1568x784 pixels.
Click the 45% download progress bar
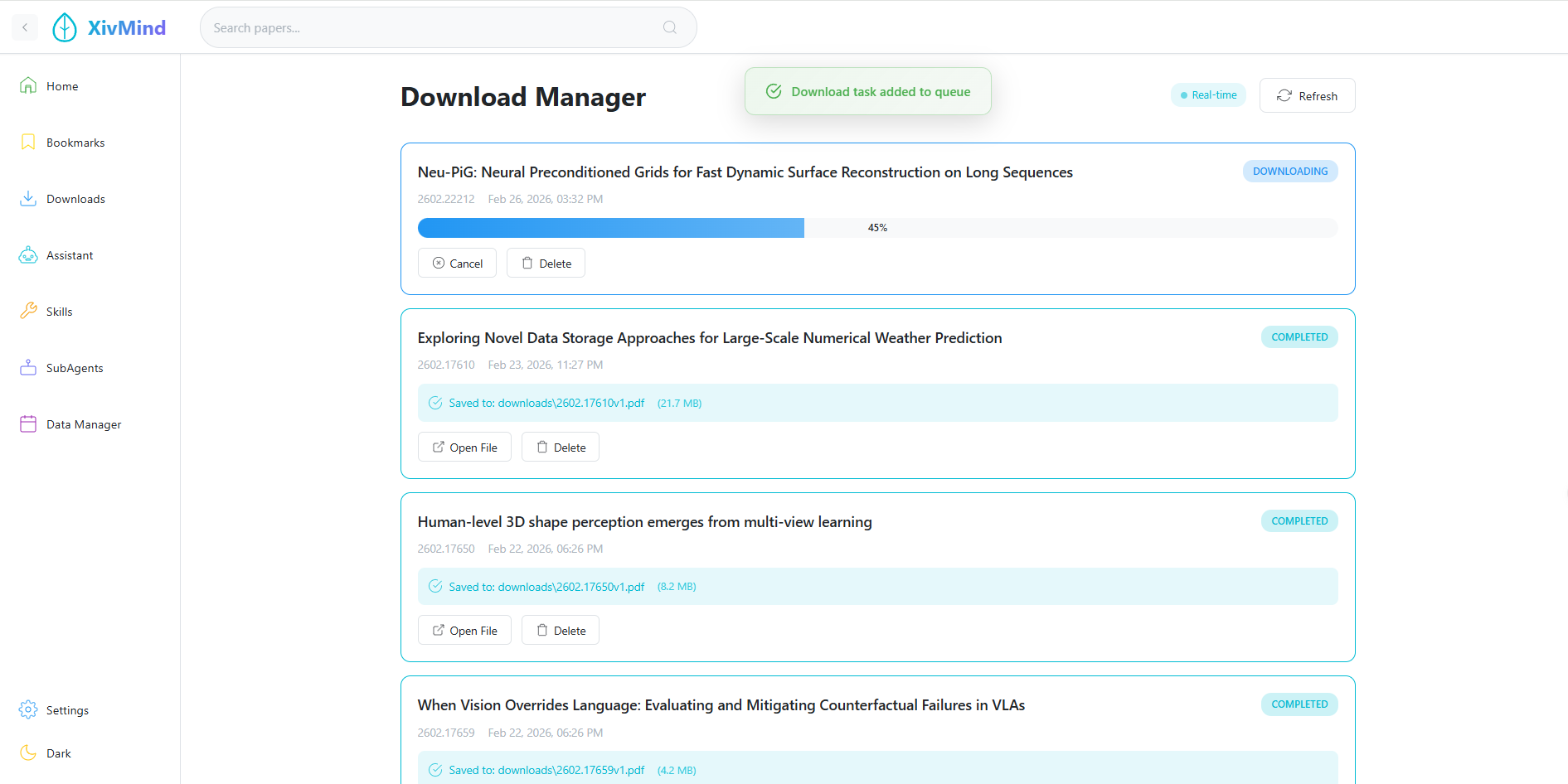click(x=877, y=227)
